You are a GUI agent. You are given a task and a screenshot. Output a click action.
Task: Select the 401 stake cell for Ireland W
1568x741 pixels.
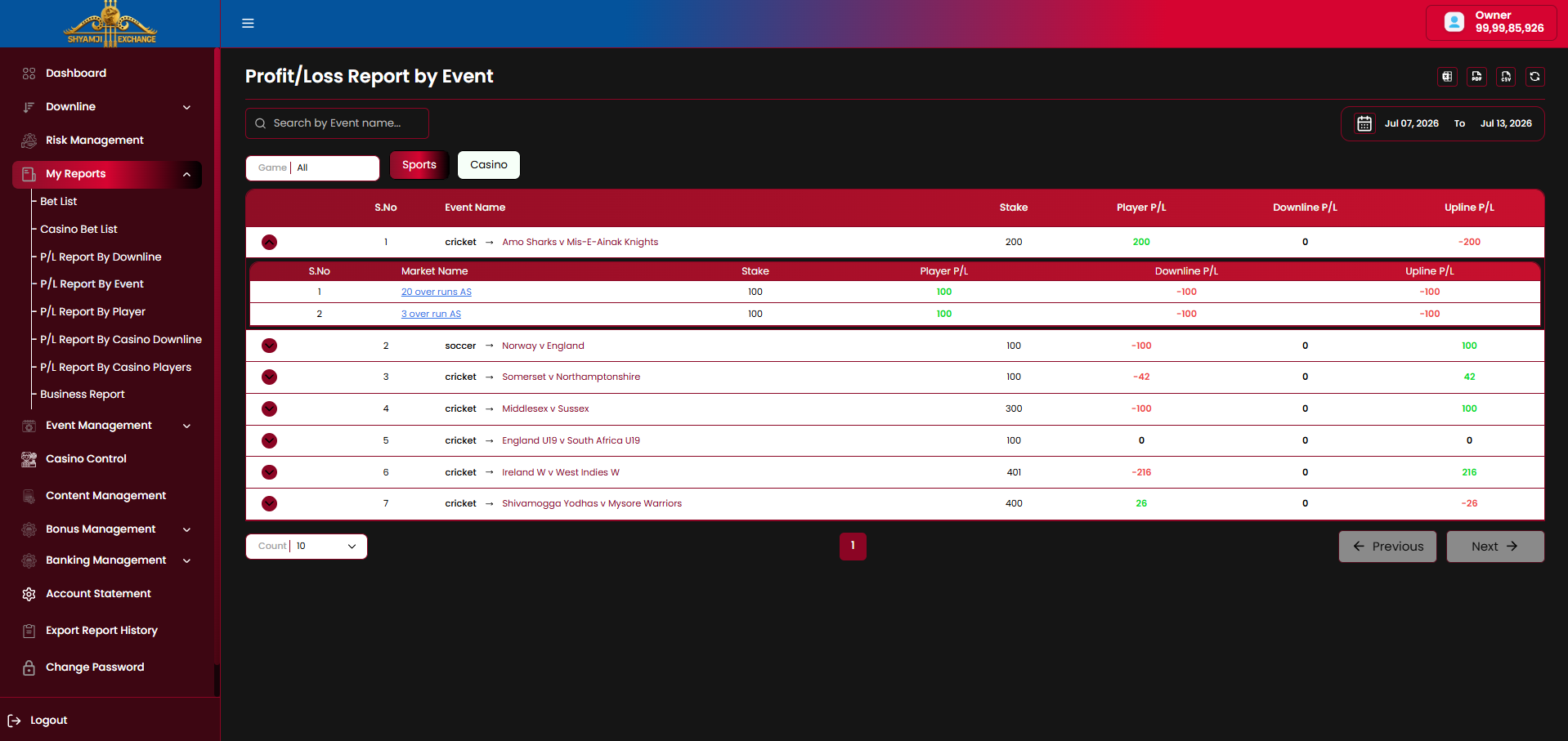tap(1014, 472)
